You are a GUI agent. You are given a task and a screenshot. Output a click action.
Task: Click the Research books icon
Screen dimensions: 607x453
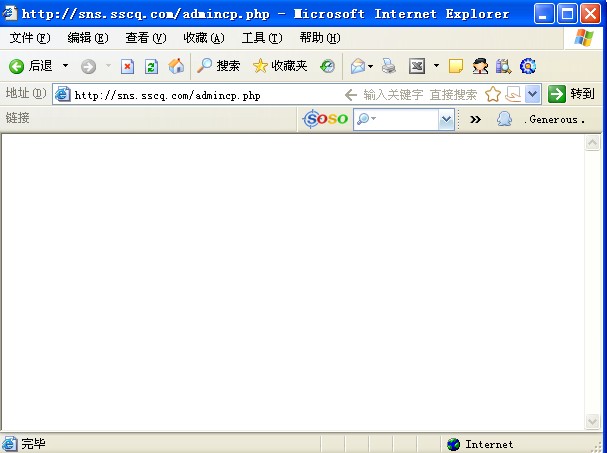[504, 66]
